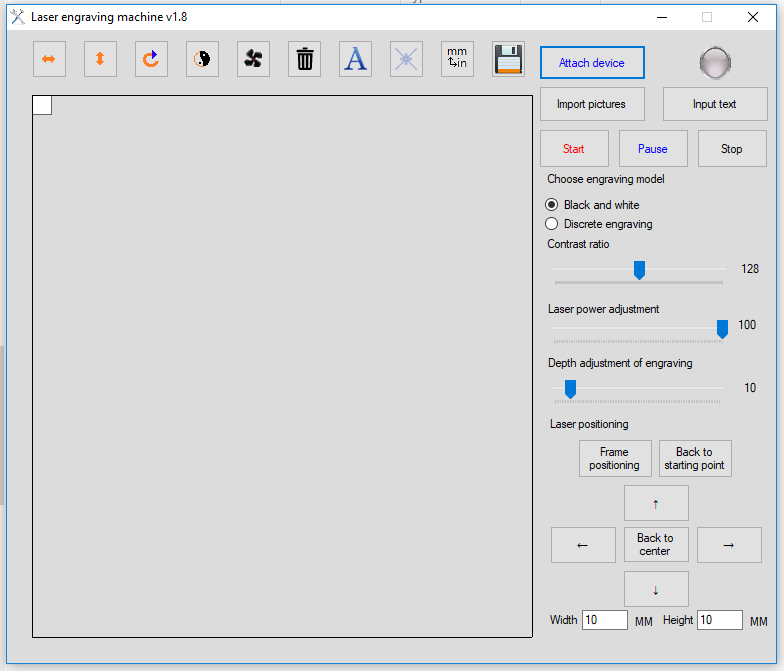Click Depth adjustment of engraving slider handle
The image size is (784, 671).
coord(570,389)
